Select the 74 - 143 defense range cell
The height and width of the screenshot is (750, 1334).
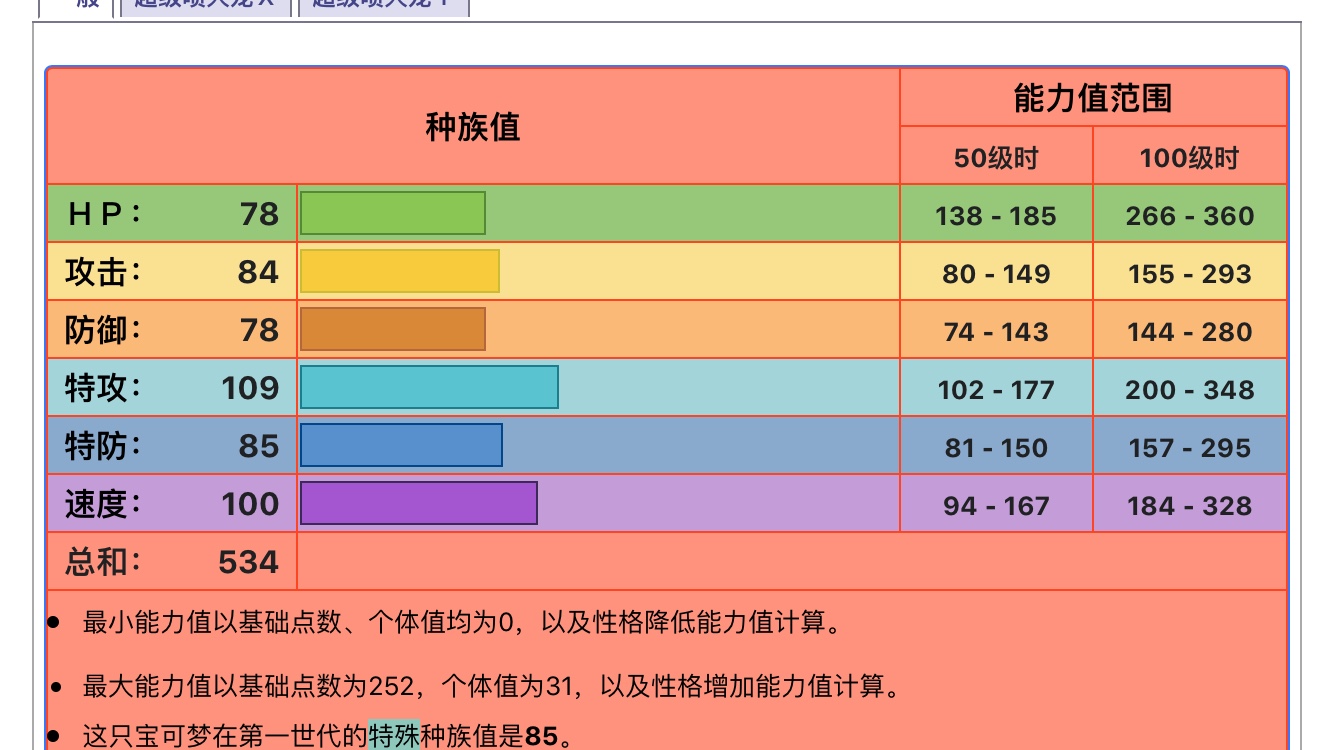coord(996,331)
